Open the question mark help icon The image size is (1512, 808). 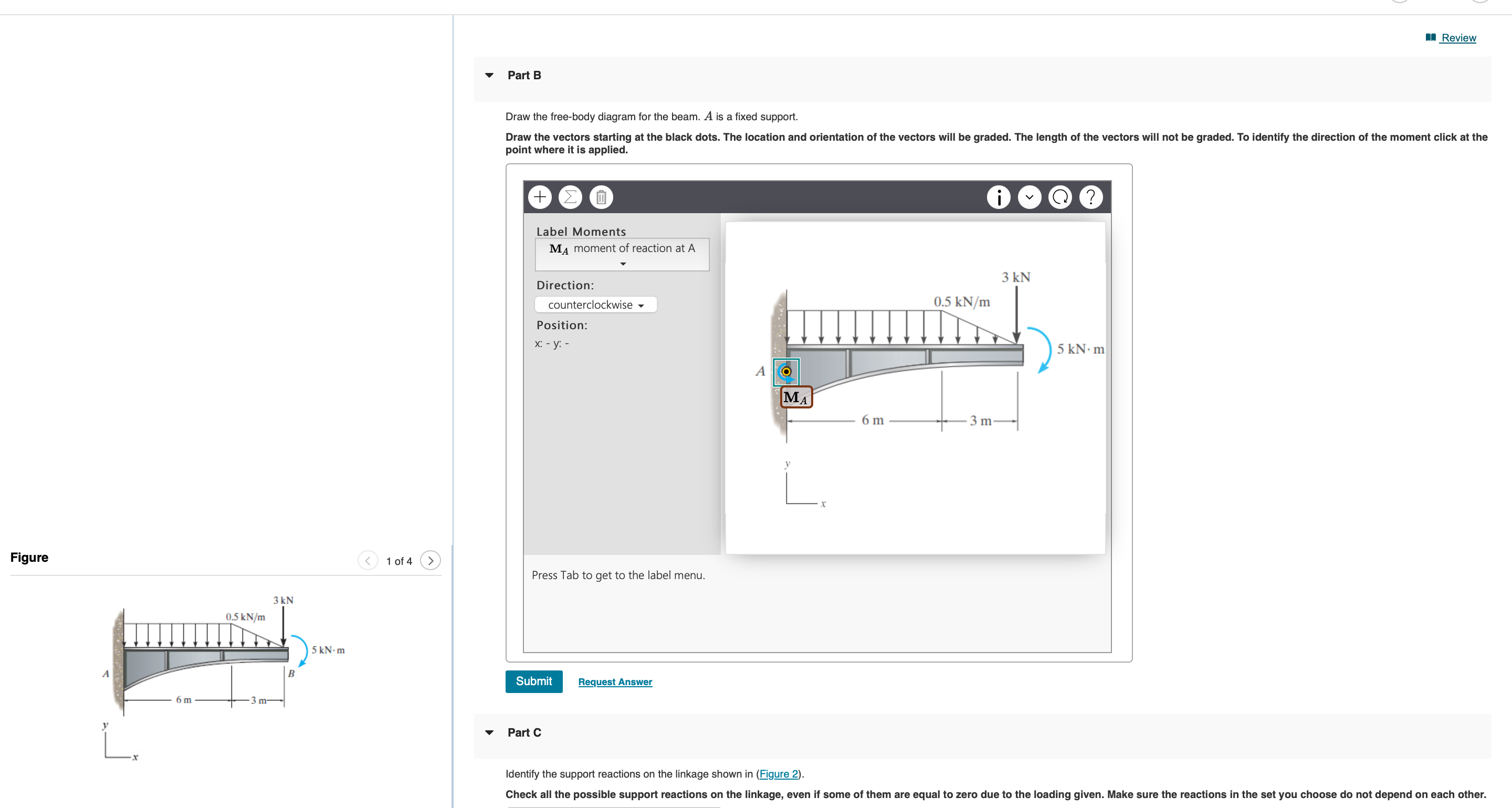tap(1090, 197)
